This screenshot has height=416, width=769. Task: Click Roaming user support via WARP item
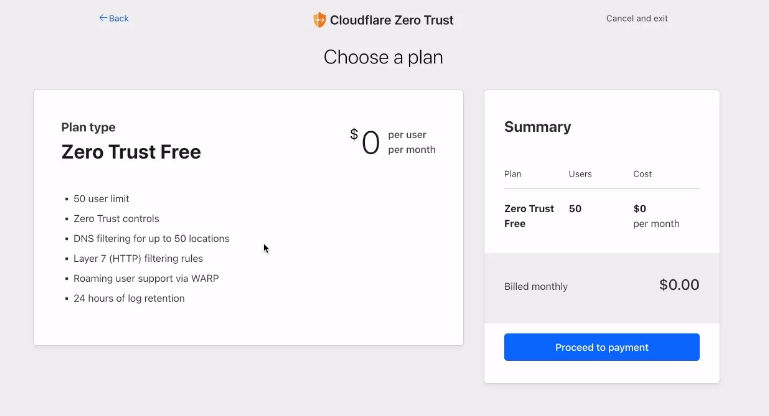pyautogui.click(x=146, y=278)
